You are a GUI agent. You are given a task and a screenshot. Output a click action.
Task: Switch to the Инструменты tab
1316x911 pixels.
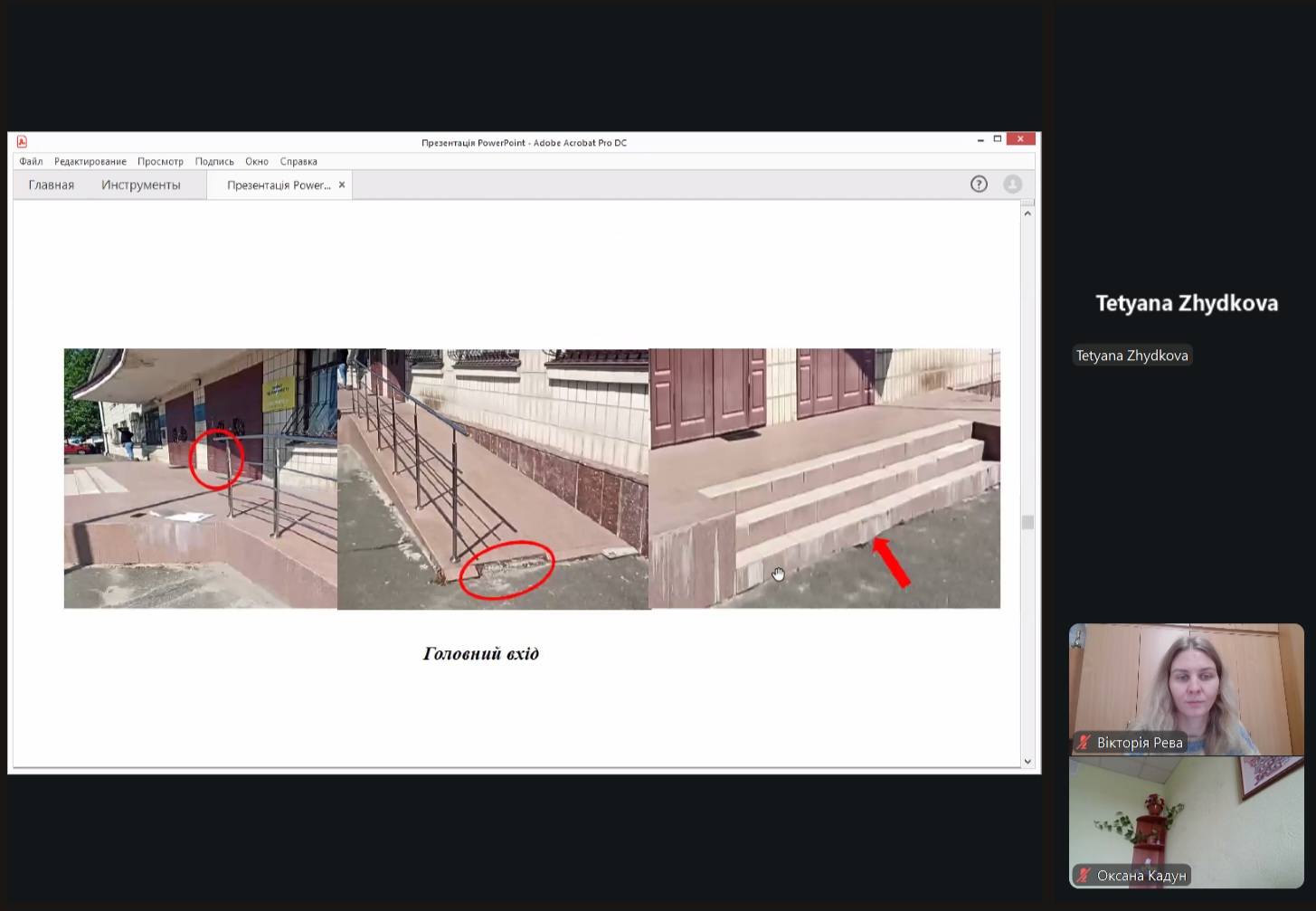point(140,185)
